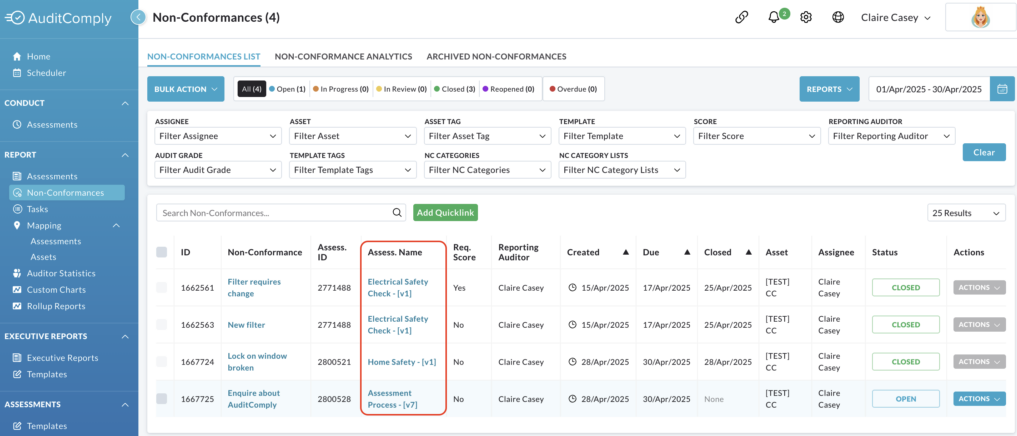
Task: Click the Add Quicklink button
Action: [x=446, y=213]
